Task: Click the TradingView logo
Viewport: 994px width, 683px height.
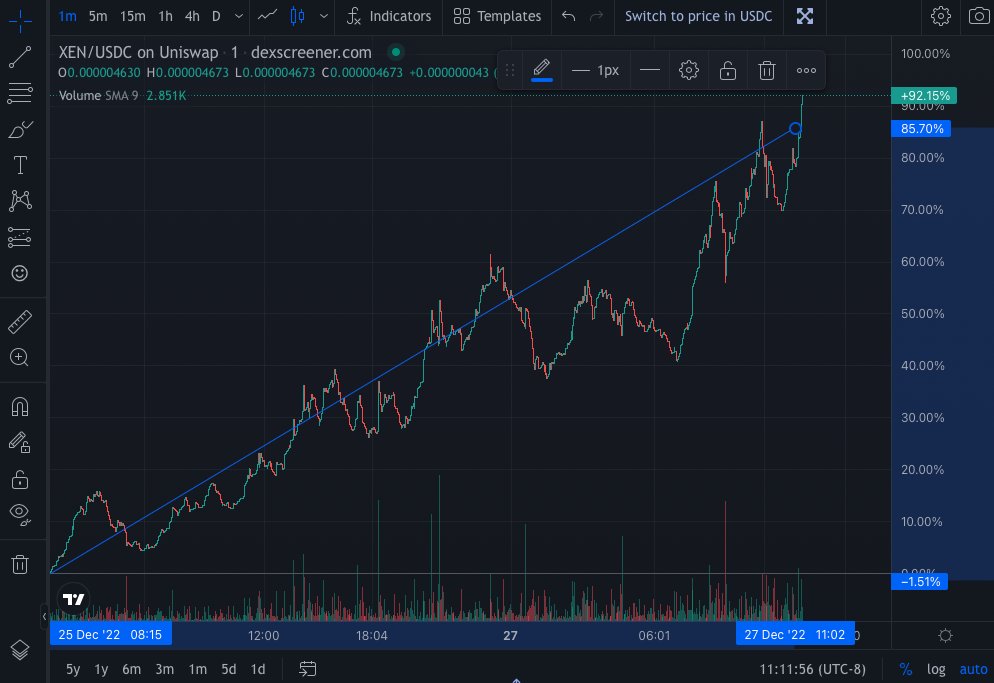Action: point(74,599)
